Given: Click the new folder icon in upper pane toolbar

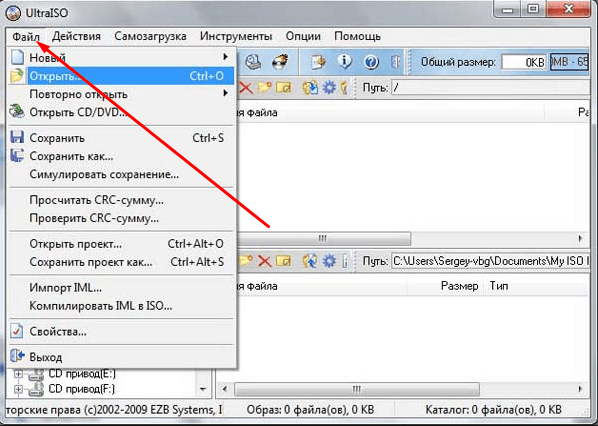Looking at the screenshot, I should click(x=265, y=88).
